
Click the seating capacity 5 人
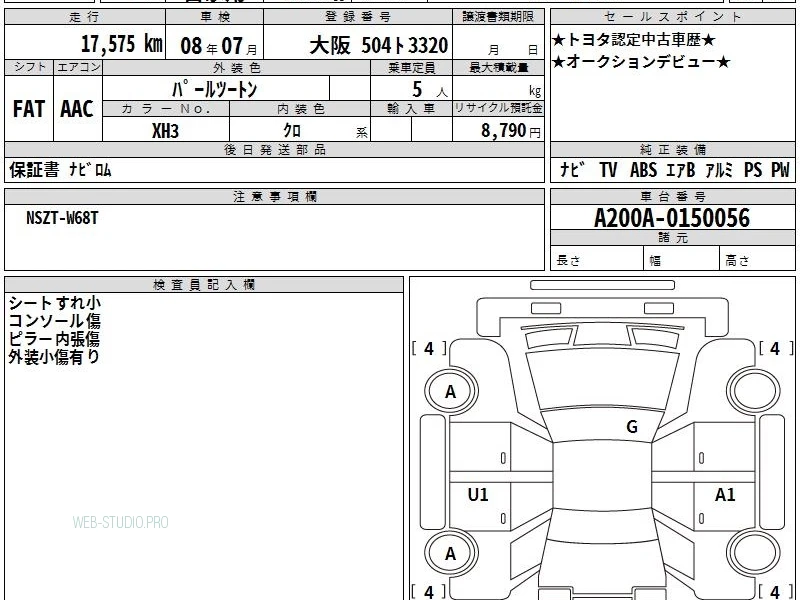pos(430,90)
